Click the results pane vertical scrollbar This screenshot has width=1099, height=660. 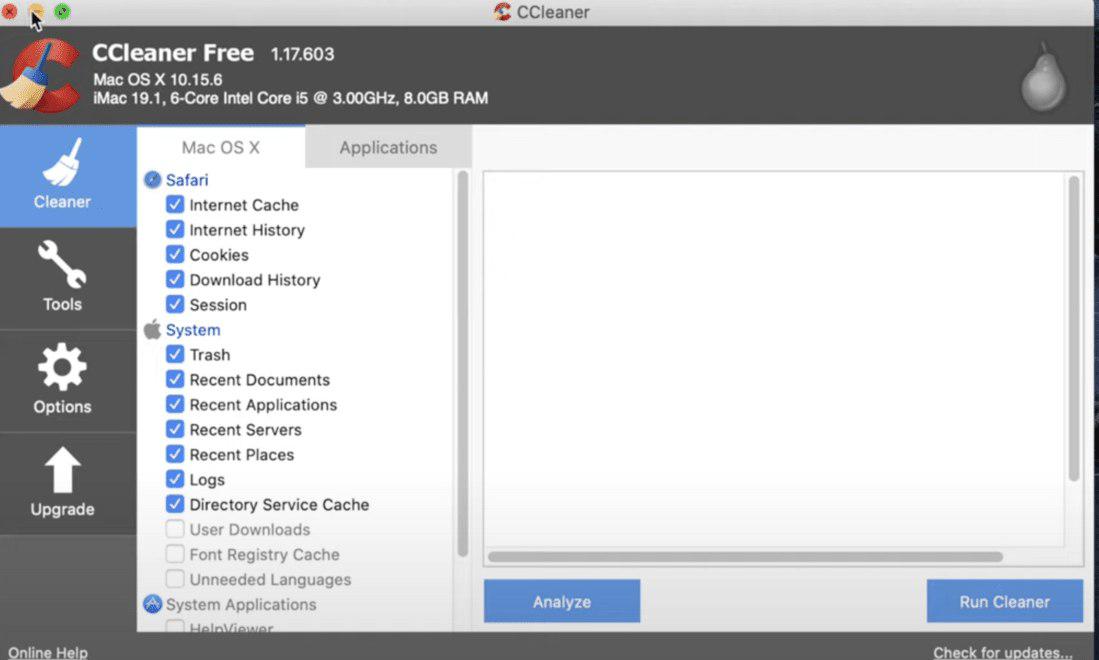(1074, 329)
